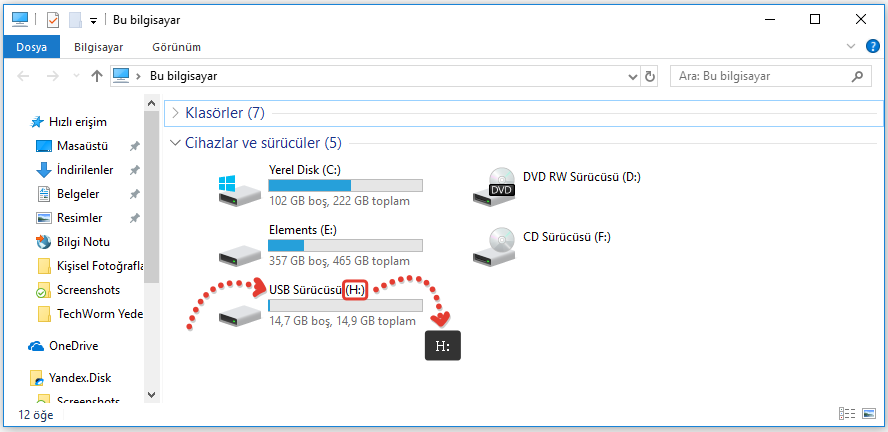The width and height of the screenshot is (888, 432).
Task: Click the Up arrow navigation icon
Action: (97, 76)
